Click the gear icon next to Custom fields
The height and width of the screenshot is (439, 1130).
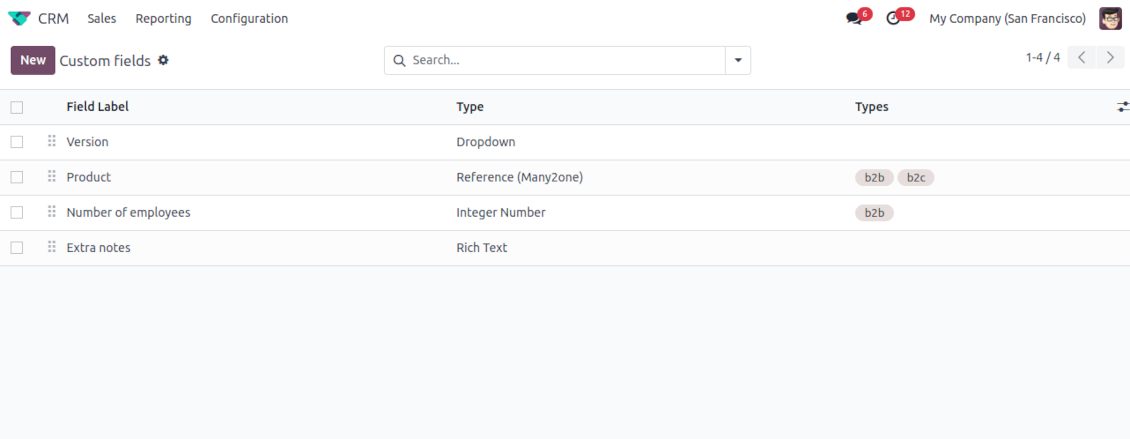(x=164, y=61)
